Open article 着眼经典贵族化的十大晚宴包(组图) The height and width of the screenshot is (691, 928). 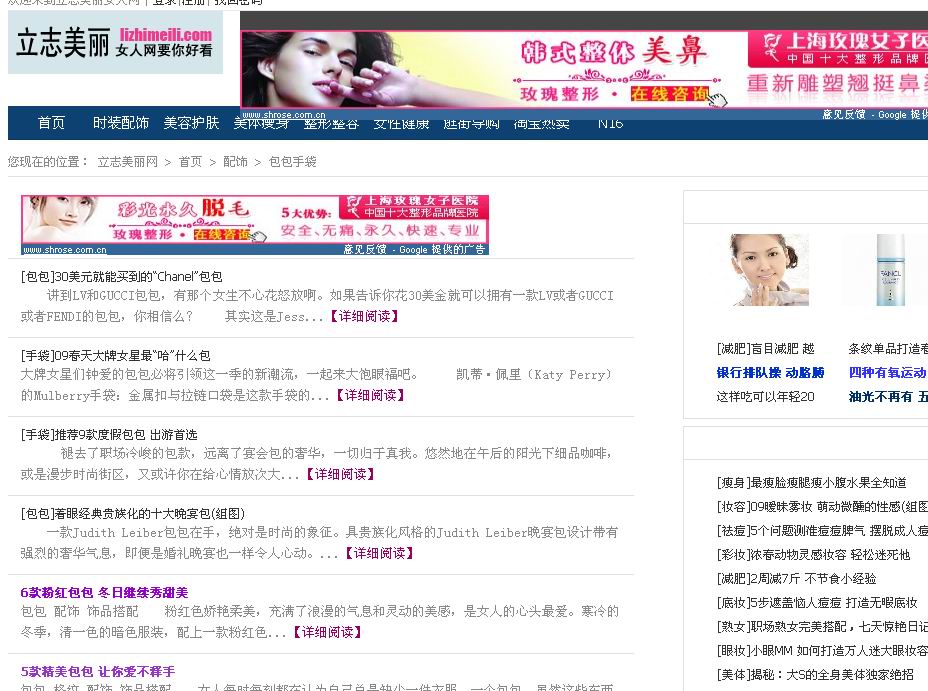pyautogui.click(x=133, y=514)
